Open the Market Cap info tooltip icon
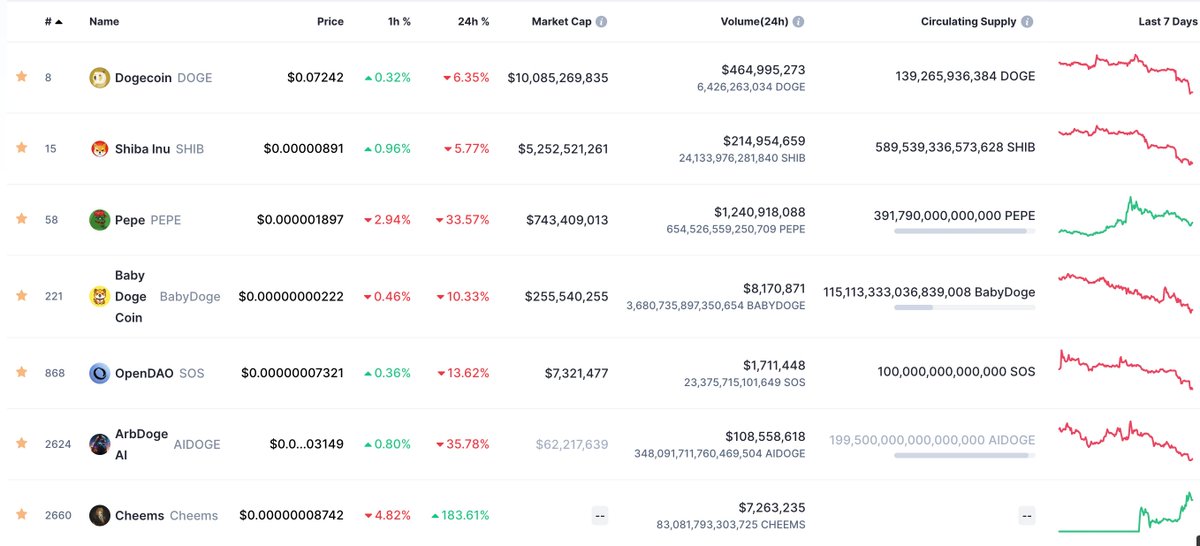This screenshot has height=546, width=1200. (601, 21)
